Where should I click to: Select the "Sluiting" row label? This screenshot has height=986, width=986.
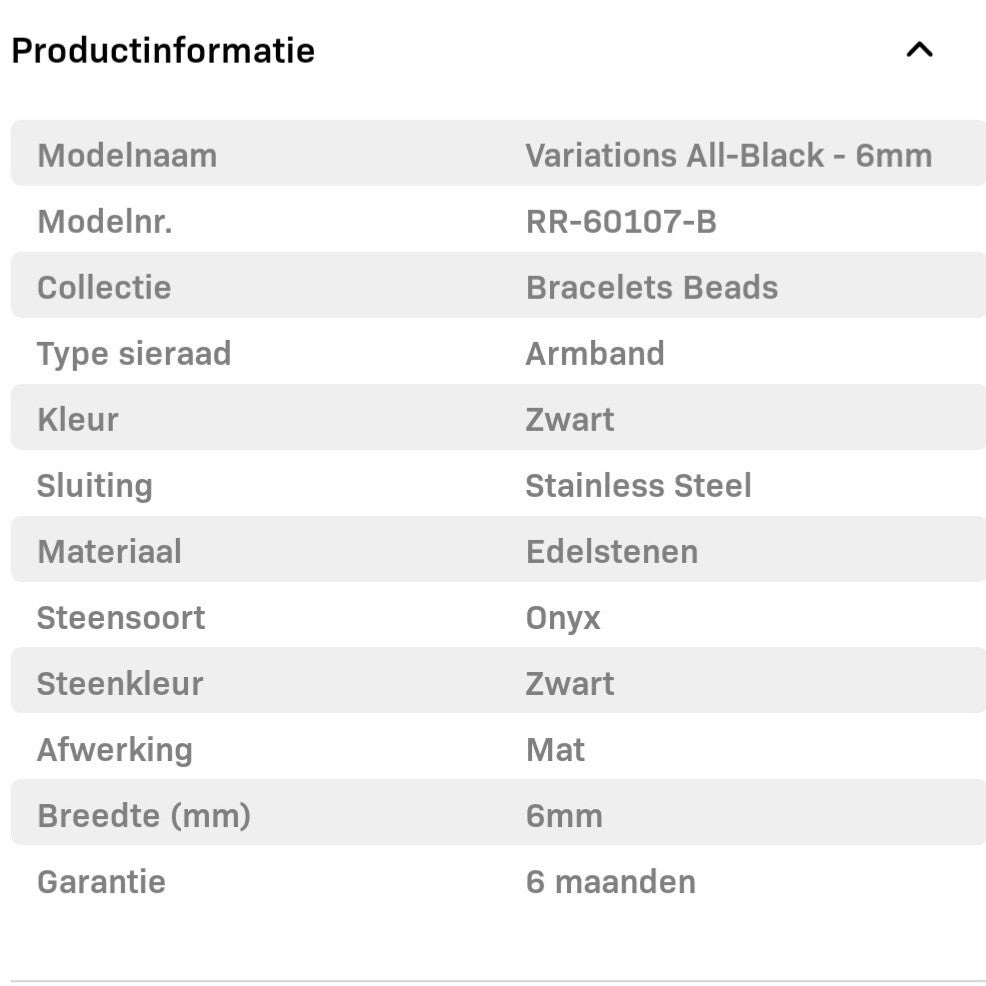point(95,485)
